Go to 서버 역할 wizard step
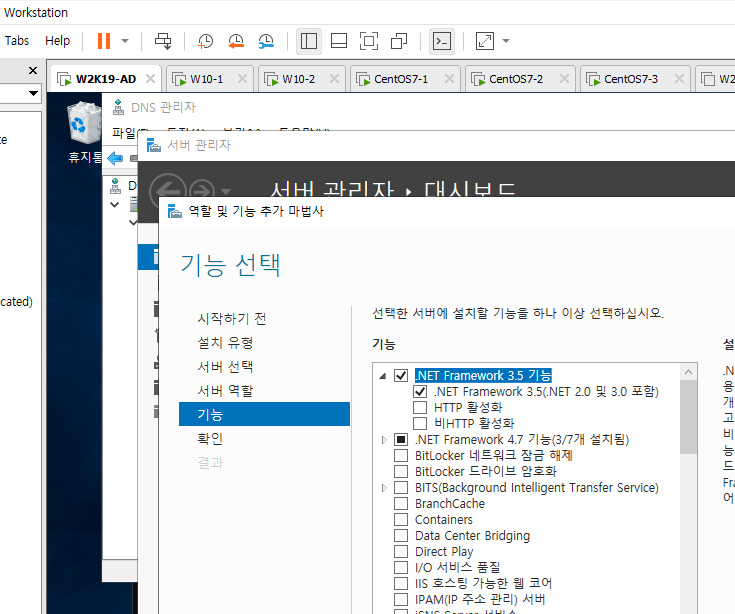 (x=225, y=390)
